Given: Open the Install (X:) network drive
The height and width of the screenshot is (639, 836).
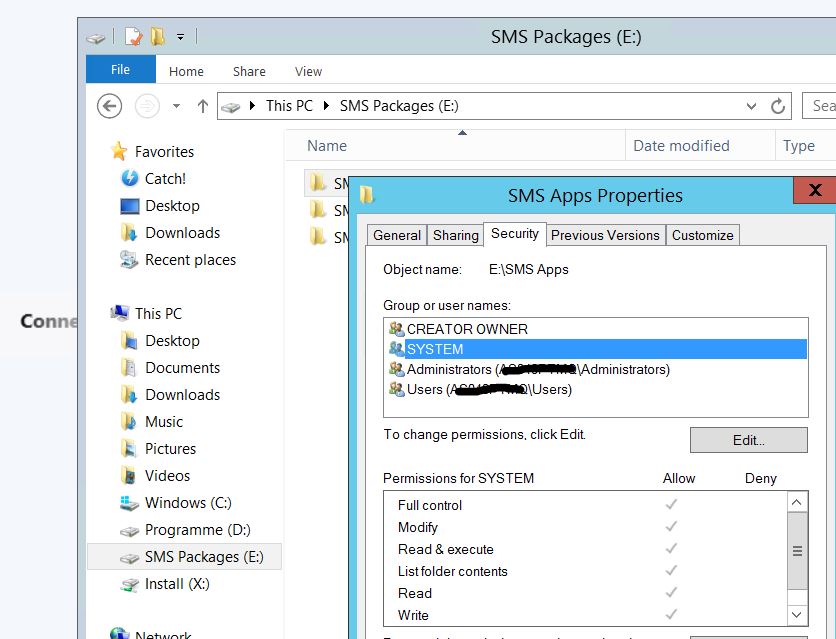Looking at the screenshot, I should tap(177, 584).
